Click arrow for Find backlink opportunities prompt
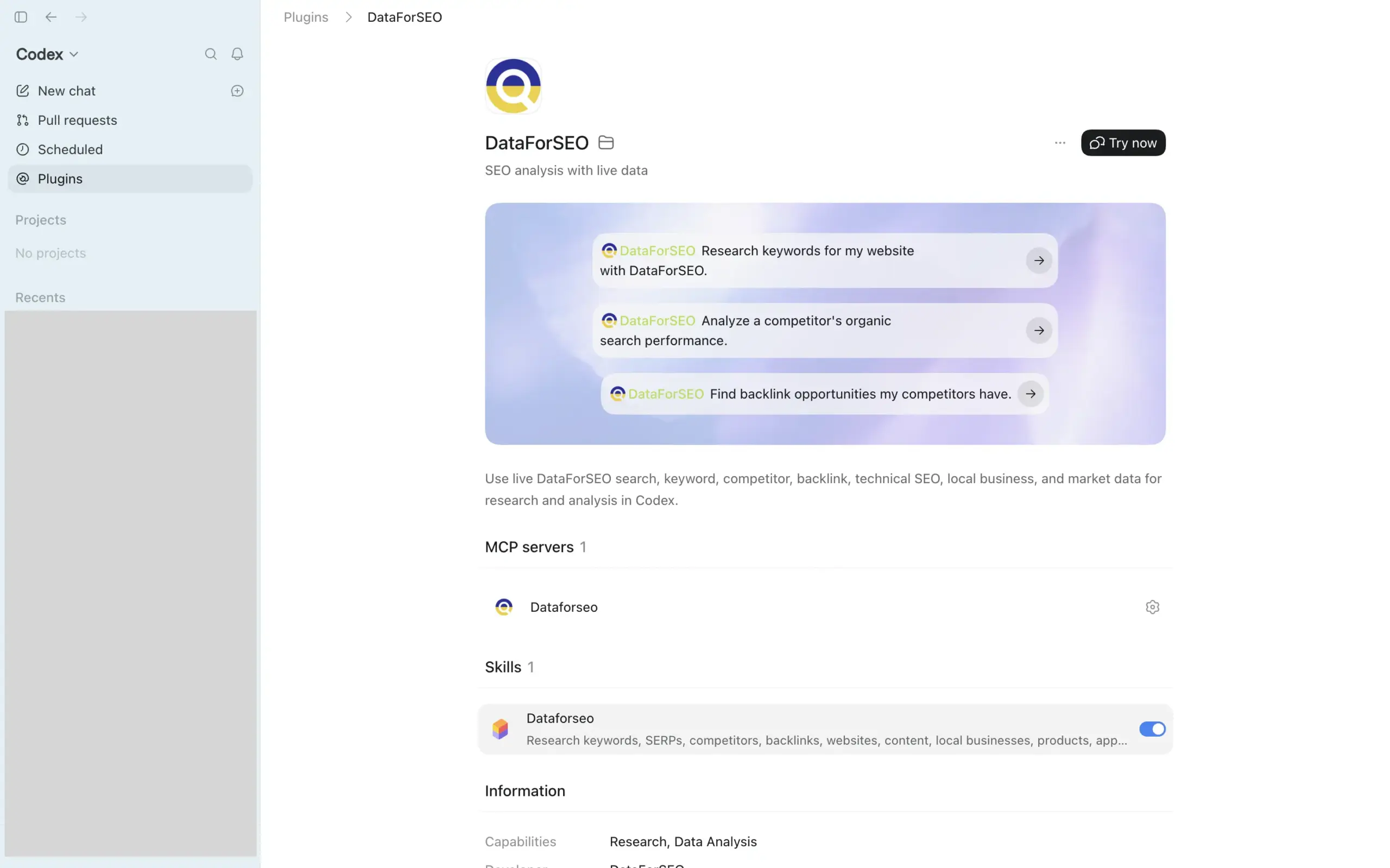 1031,394
